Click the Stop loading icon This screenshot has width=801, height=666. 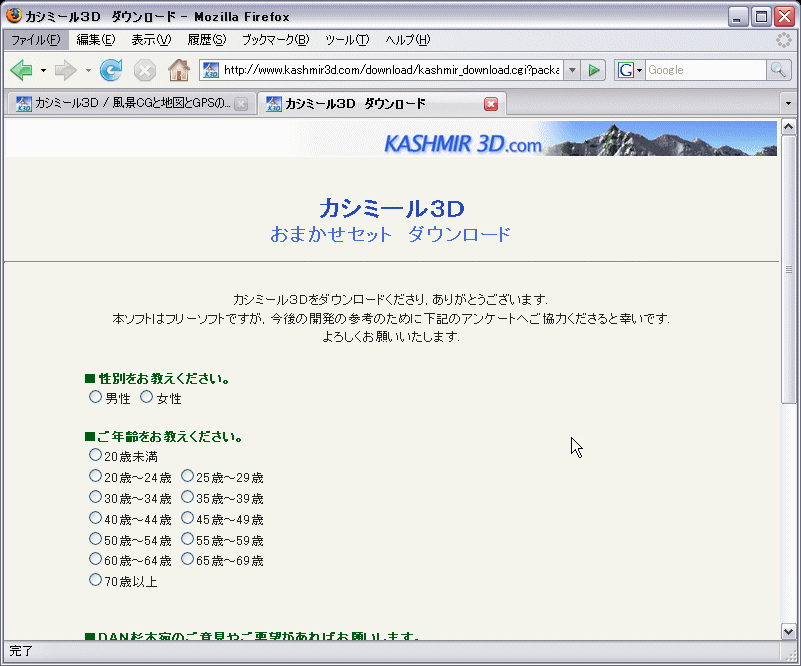(x=145, y=70)
